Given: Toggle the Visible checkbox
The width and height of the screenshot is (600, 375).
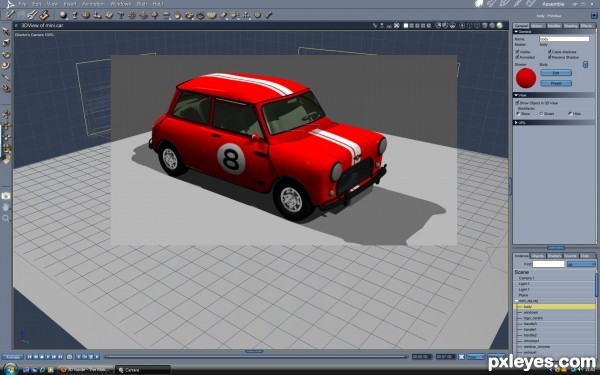Looking at the screenshot, I should (517, 51).
